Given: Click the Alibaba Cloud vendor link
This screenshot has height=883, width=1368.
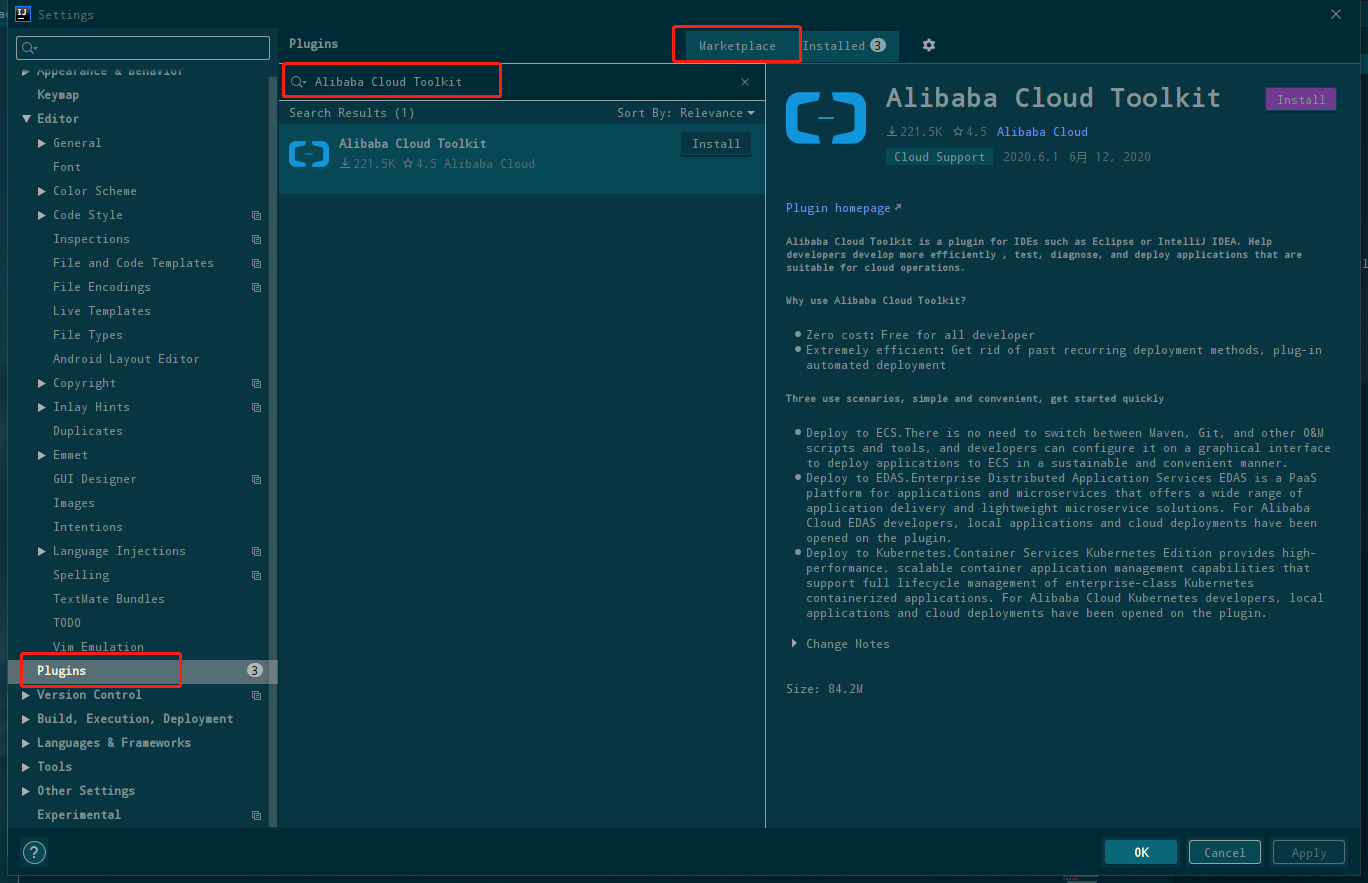Looking at the screenshot, I should click(1042, 132).
